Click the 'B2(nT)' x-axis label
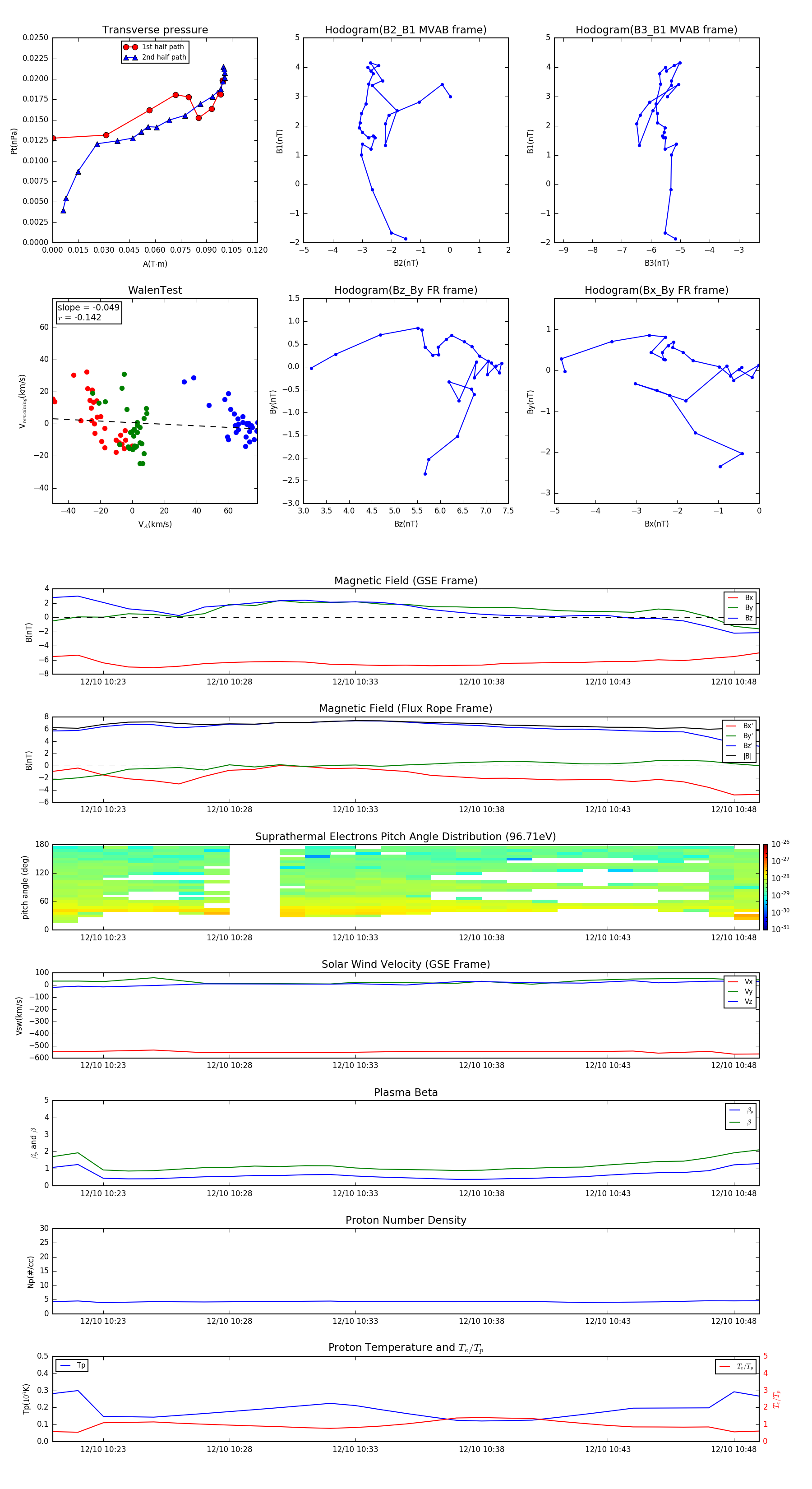Image resolution: width=812 pixels, height=1489 pixels. 406,263
